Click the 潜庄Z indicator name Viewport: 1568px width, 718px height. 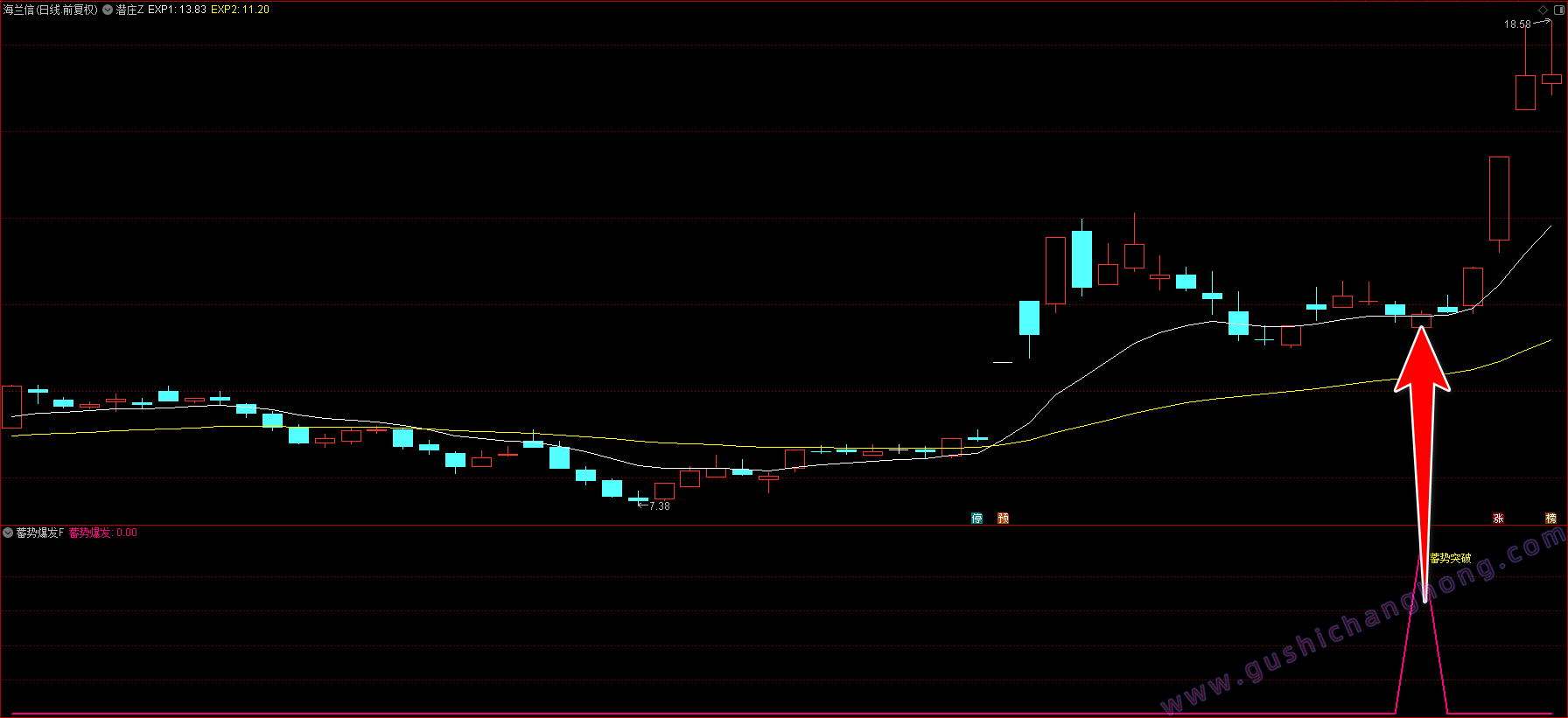point(129,10)
